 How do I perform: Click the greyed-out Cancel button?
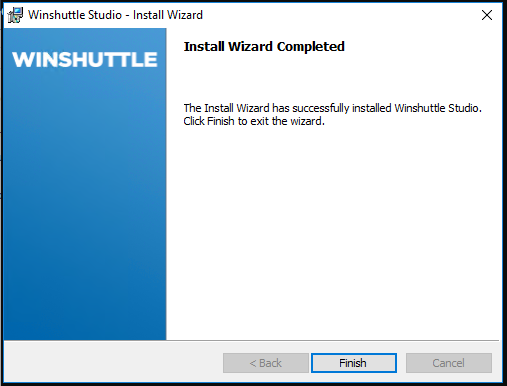[449, 363]
